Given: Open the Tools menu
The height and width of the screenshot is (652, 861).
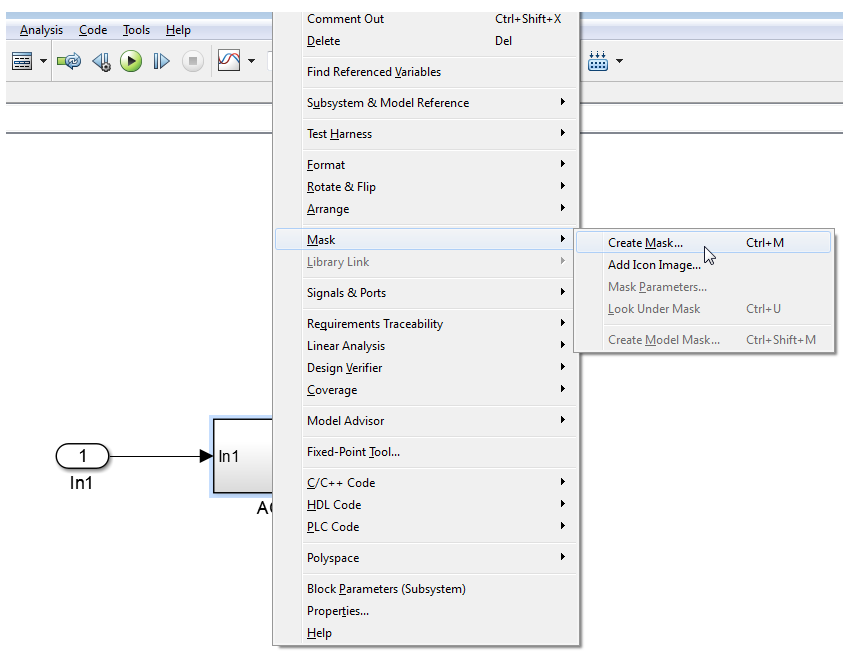Looking at the screenshot, I should [136, 30].
